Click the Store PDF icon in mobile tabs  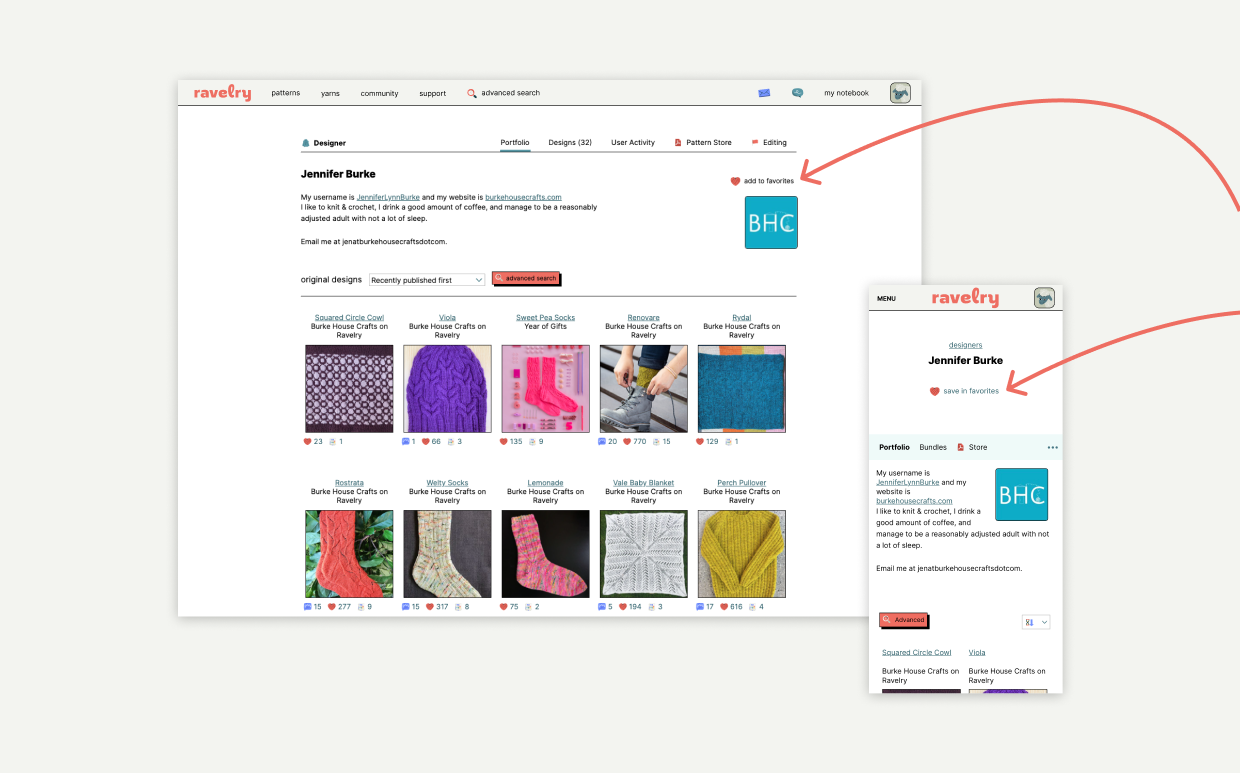point(961,447)
